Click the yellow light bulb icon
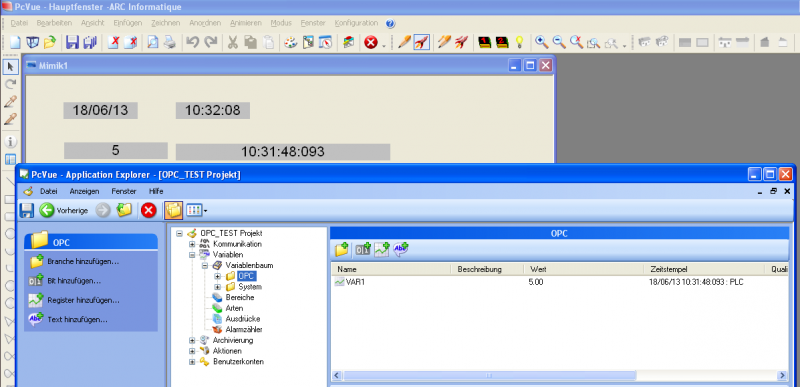800x387 pixels. 519,42
